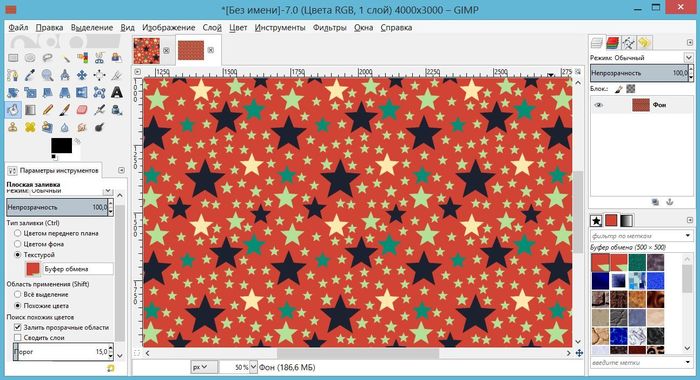
Task: Enable the Сводить слои checkbox
Action: tap(18, 338)
